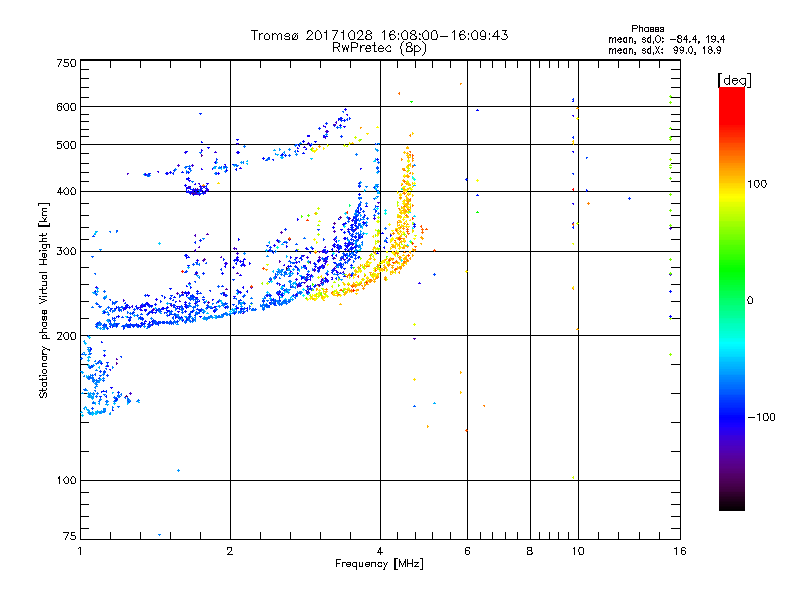Screen dimensions: 800x600
Task: Click the 'Frequency [MHz]' axis label
Action: click(x=379, y=564)
